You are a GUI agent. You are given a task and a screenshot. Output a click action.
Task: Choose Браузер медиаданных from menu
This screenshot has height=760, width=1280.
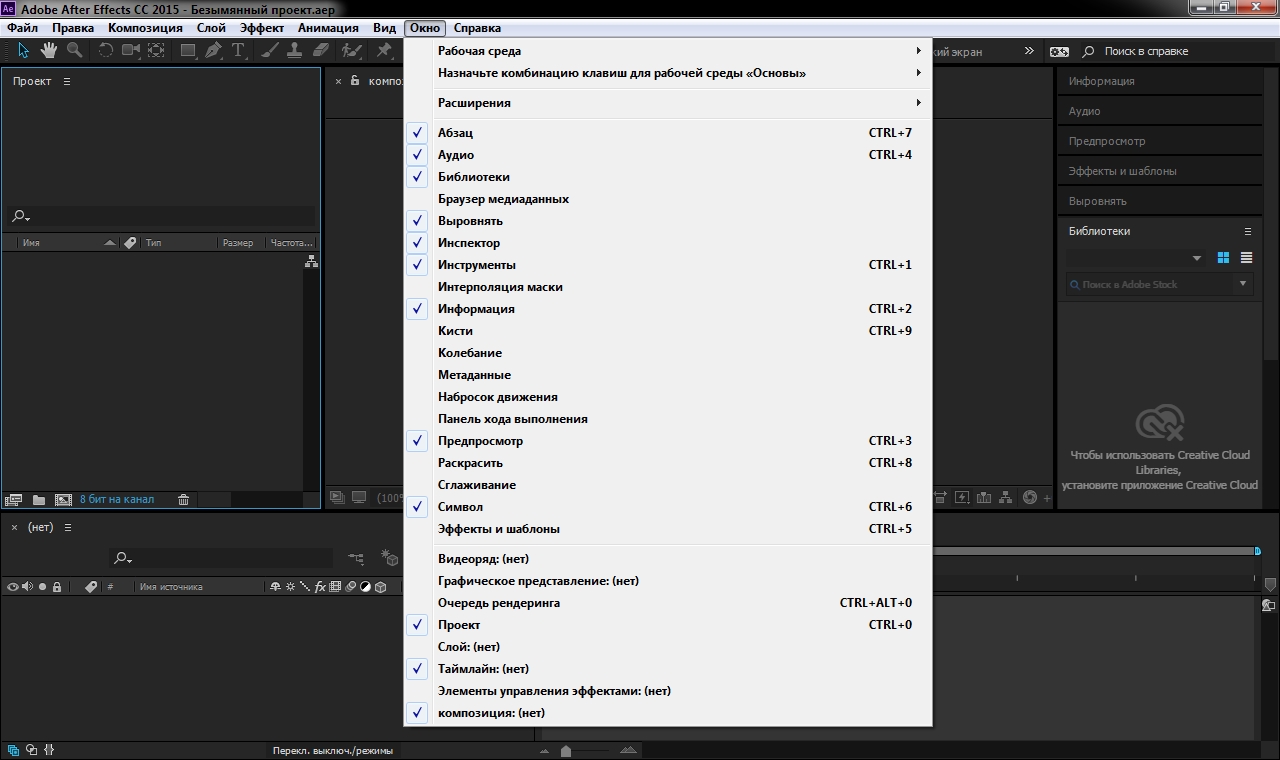pyautogui.click(x=667, y=199)
